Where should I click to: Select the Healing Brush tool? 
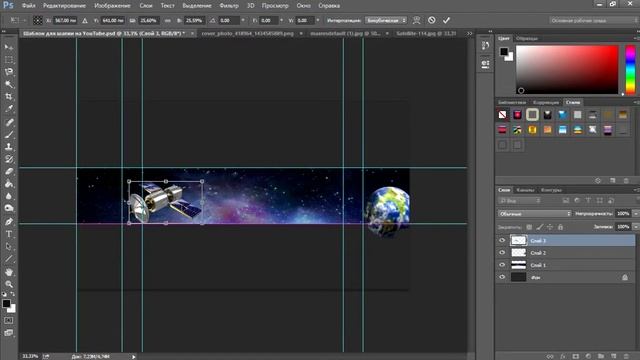(9, 122)
